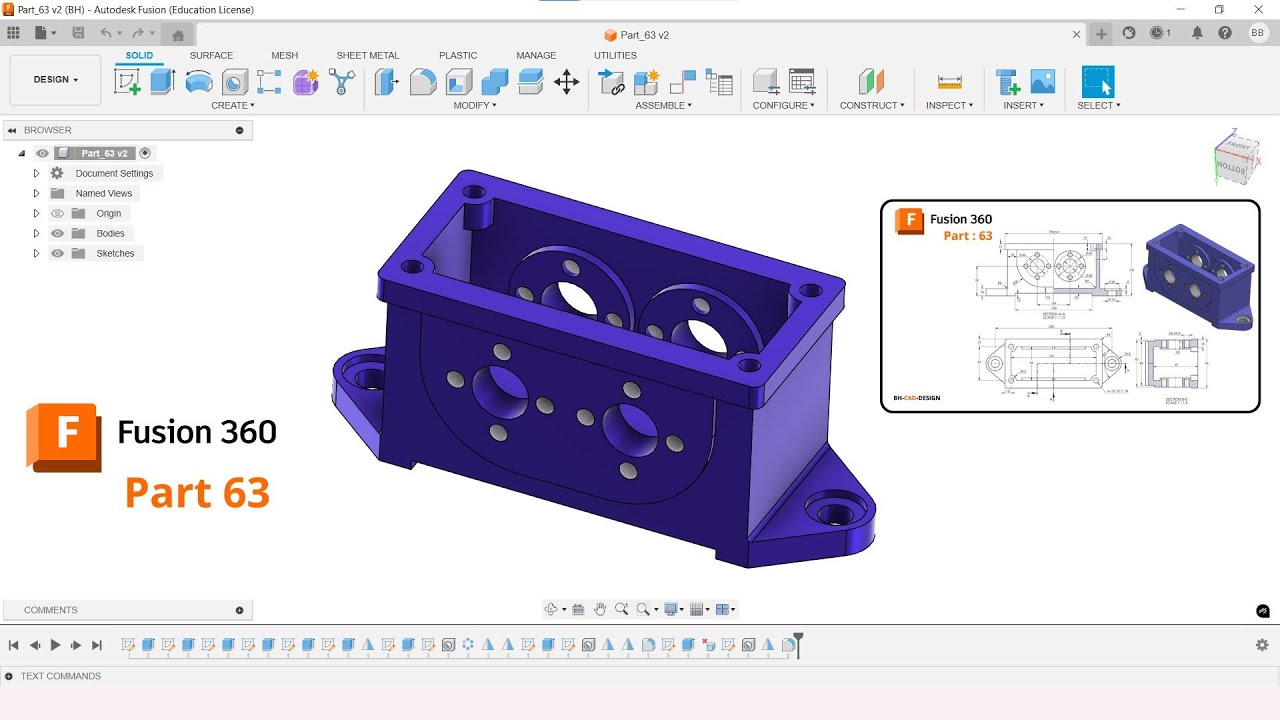Switch to the Sheet Metal tab
This screenshot has height=720, width=1280.
[367, 55]
